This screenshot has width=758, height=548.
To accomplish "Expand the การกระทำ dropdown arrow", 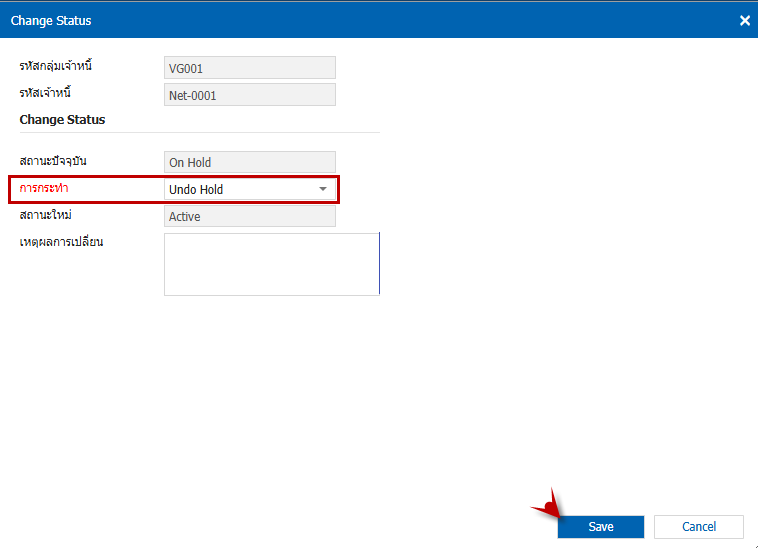I will point(323,189).
